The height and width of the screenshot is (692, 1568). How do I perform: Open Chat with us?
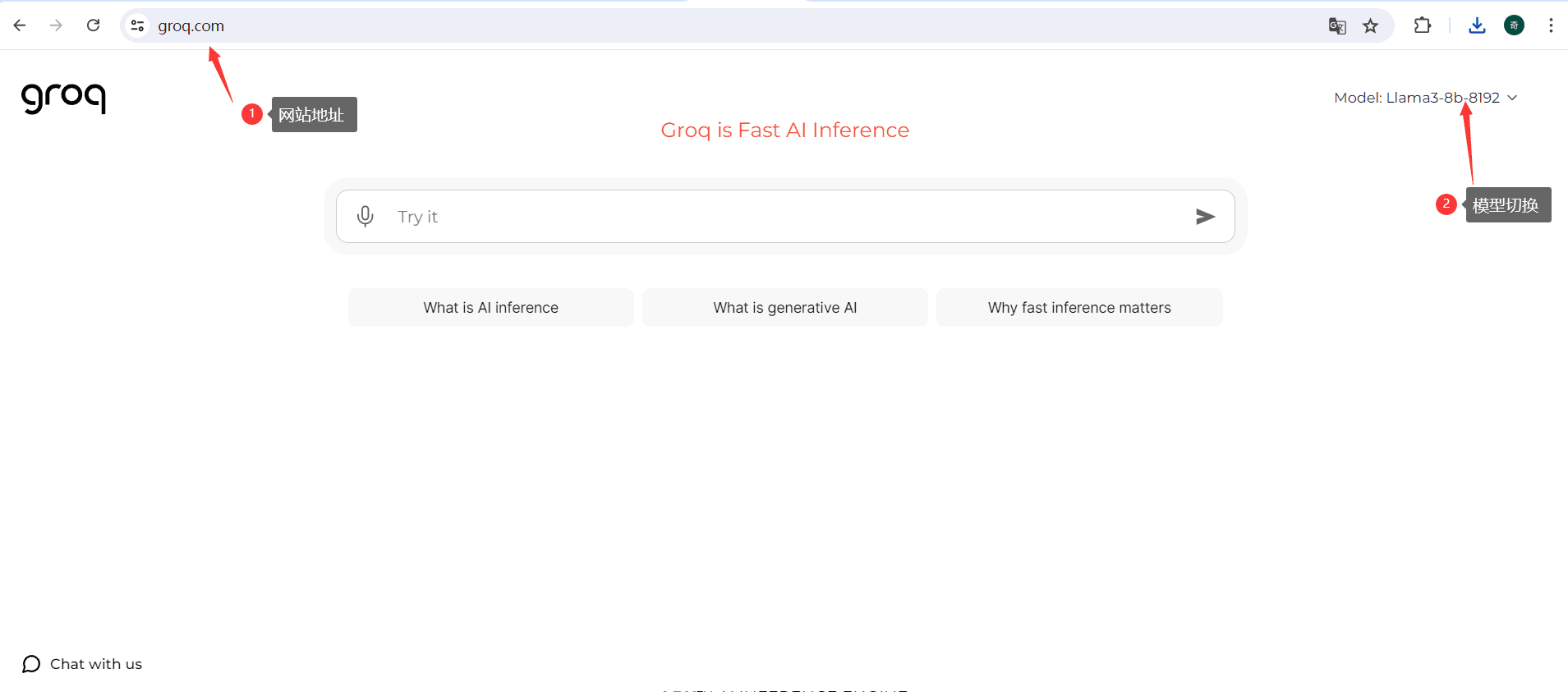(x=82, y=664)
